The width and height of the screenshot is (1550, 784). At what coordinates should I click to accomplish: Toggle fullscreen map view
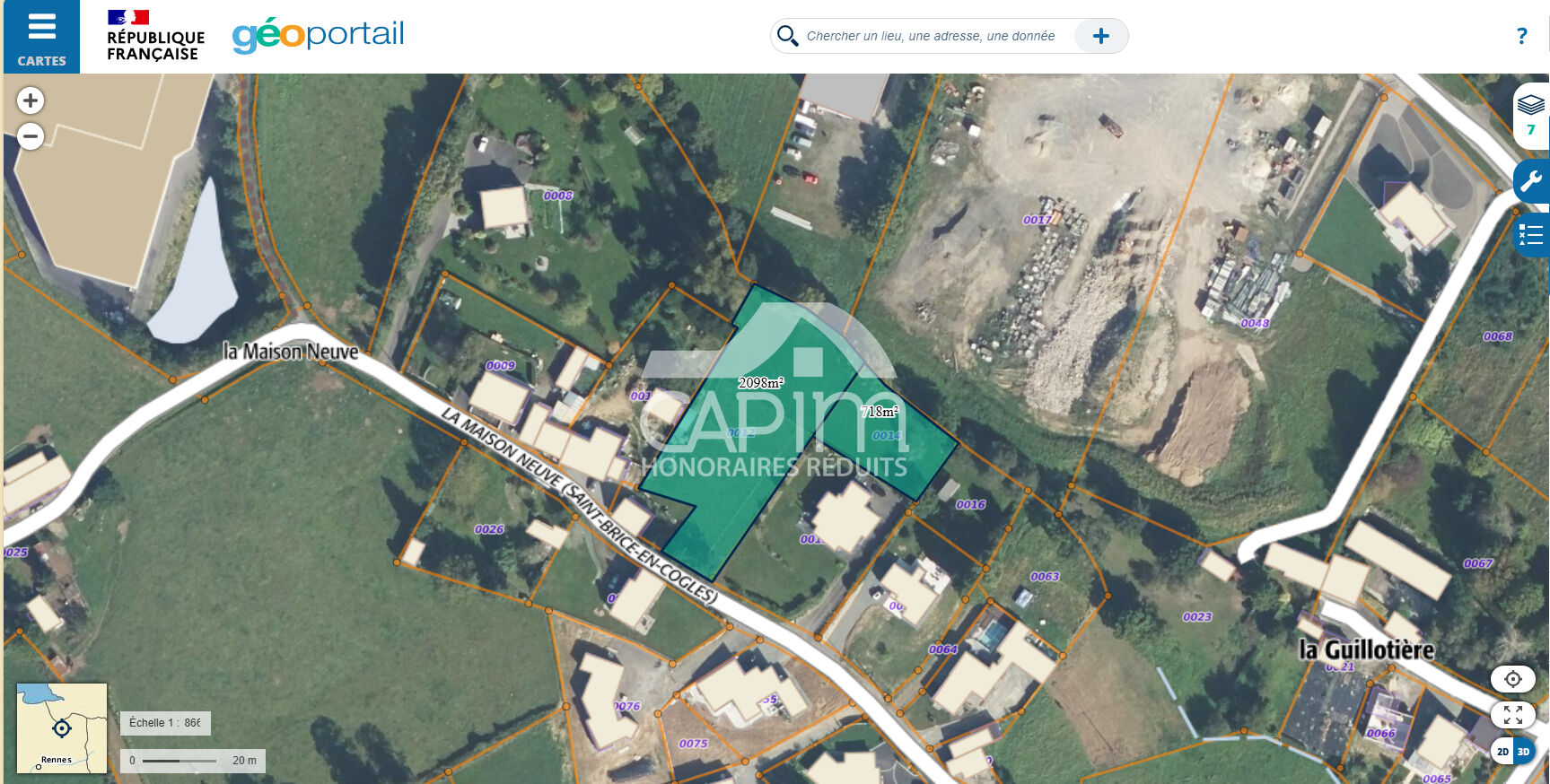(x=1513, y=715)
